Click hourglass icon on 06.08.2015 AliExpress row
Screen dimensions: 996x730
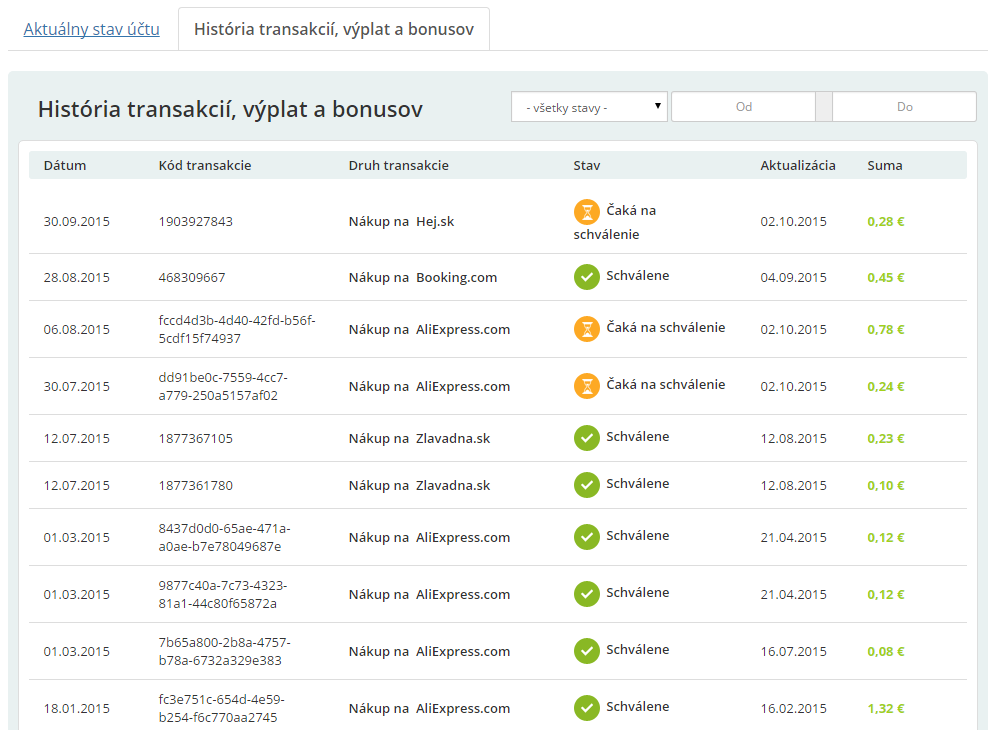tap(586, 329)
